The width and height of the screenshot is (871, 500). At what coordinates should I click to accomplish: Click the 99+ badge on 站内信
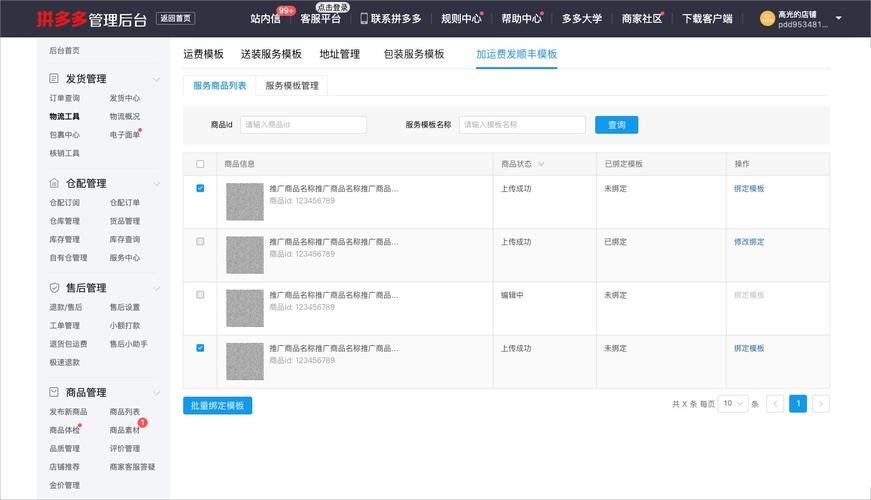(x=286, y=10)
